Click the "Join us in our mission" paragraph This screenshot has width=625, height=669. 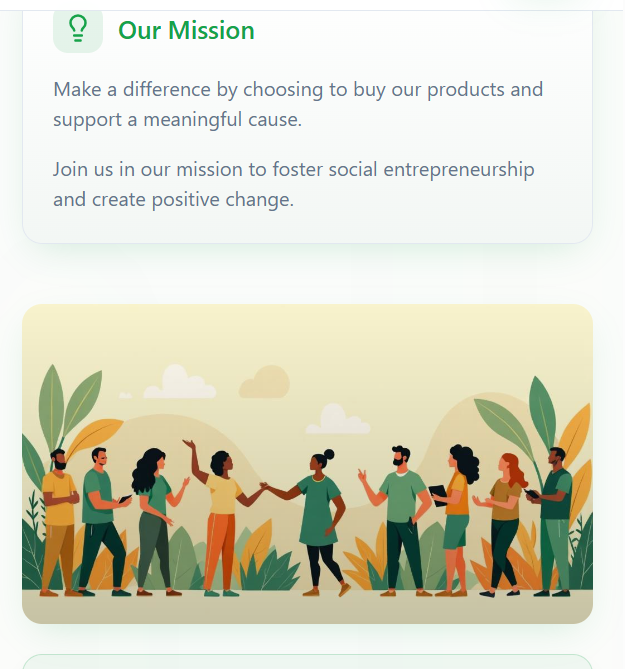(x=294, y=184)
